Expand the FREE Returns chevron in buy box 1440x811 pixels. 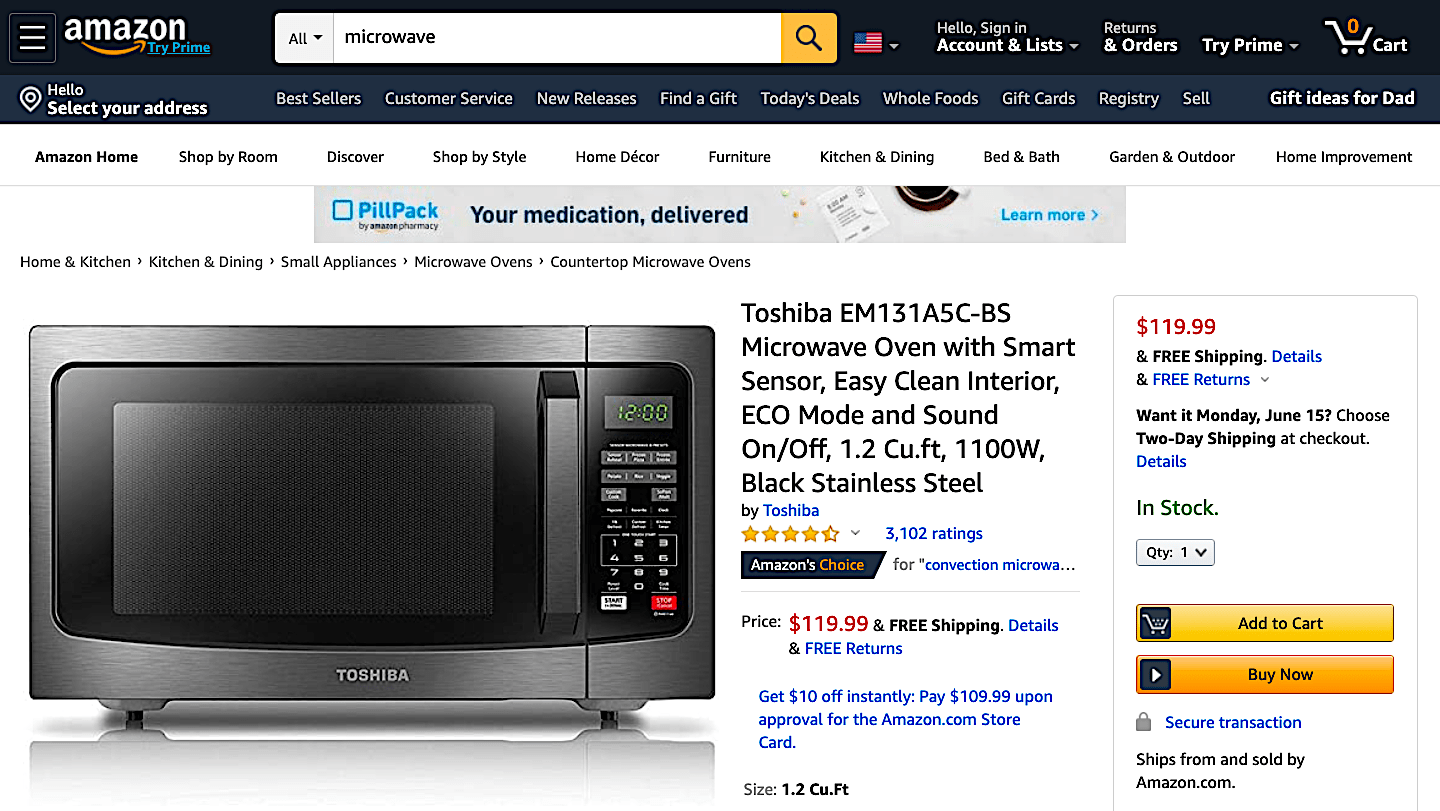[x=1265, y=380]
